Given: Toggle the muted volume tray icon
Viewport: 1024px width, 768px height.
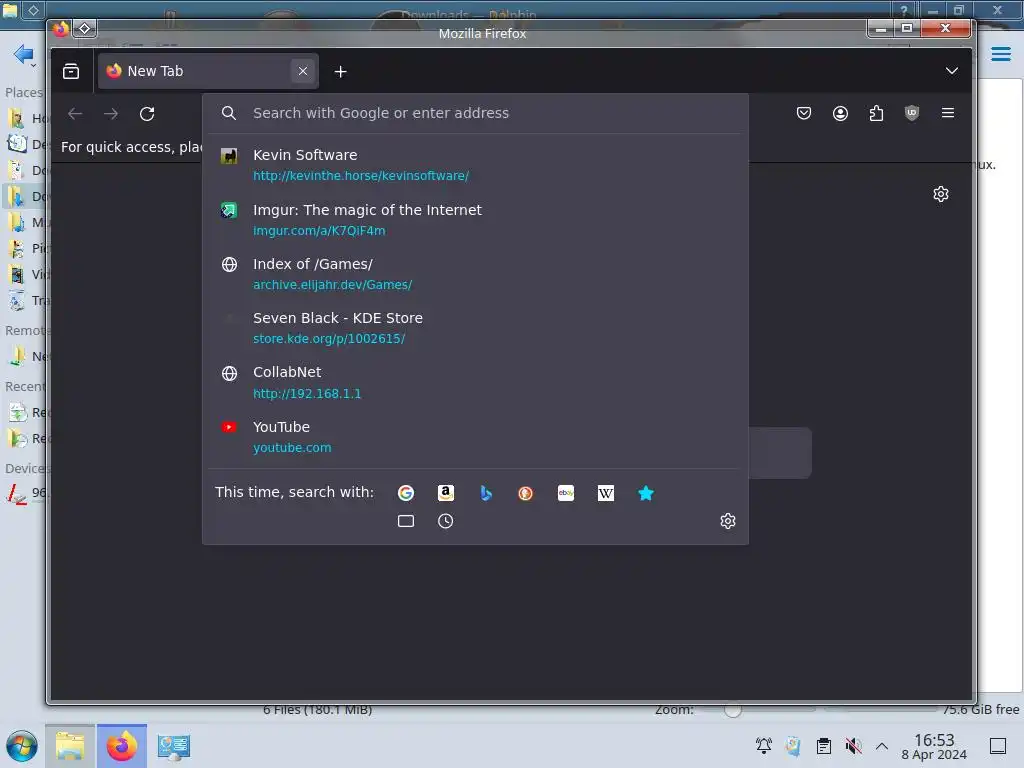Looking at the screenshot, I should coord(853,745).
